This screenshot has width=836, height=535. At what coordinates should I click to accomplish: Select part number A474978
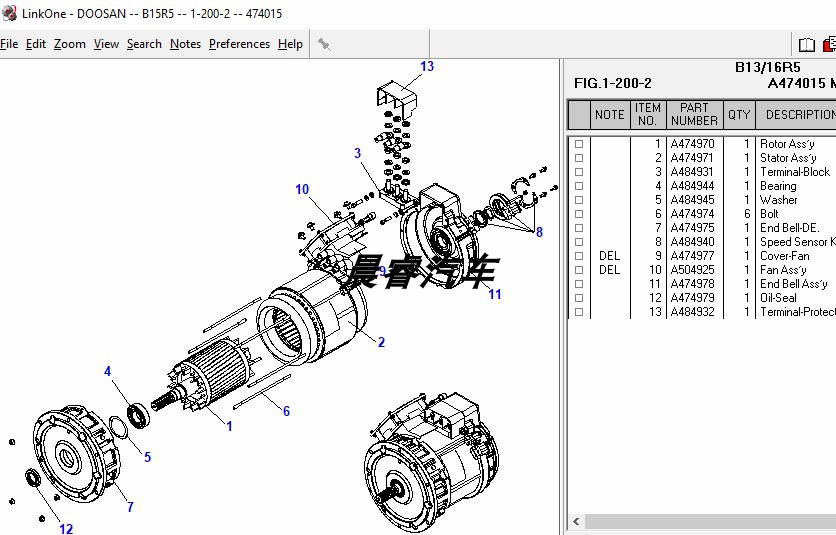[x=692, y=284]
